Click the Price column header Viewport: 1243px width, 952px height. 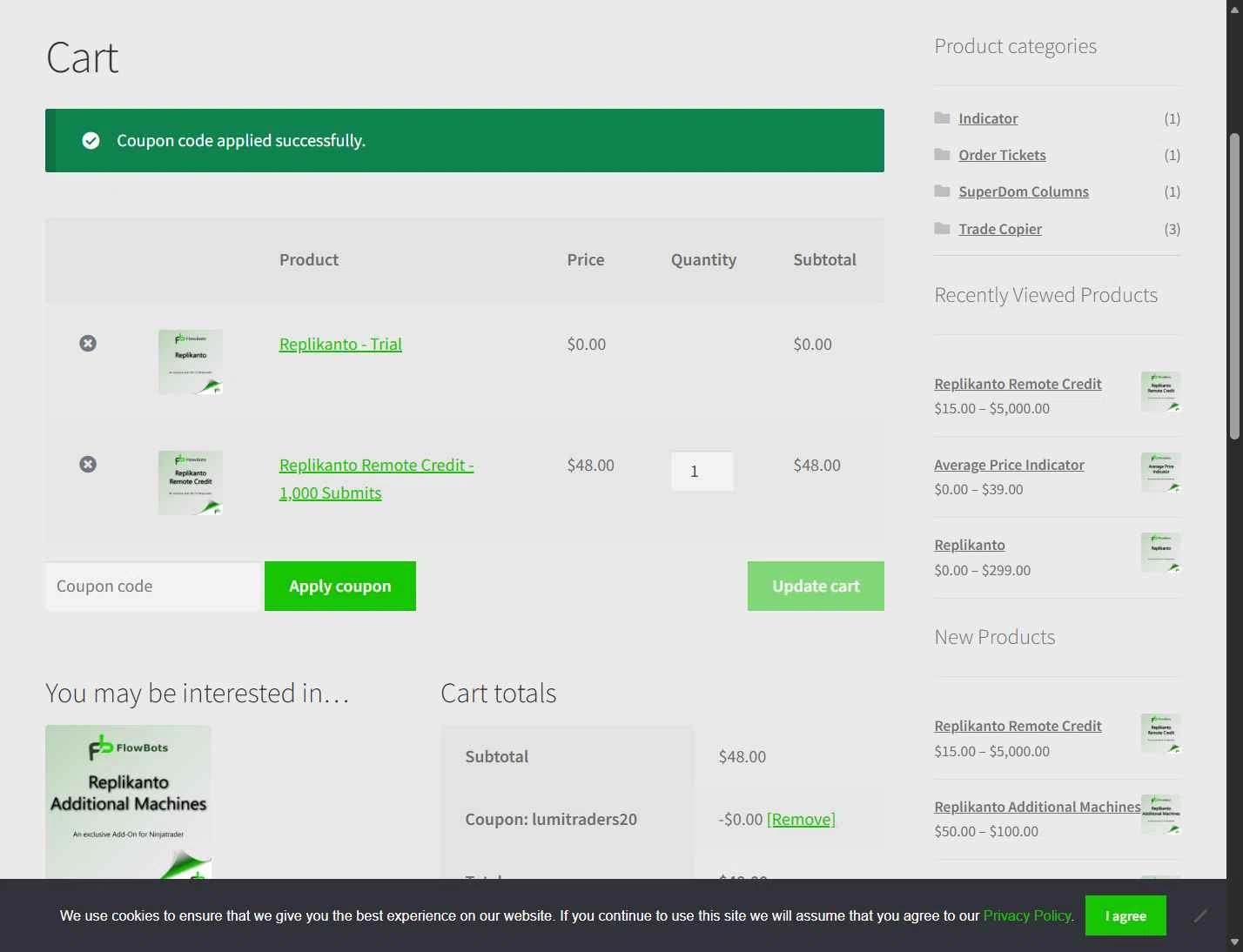(x=586, y=259)
